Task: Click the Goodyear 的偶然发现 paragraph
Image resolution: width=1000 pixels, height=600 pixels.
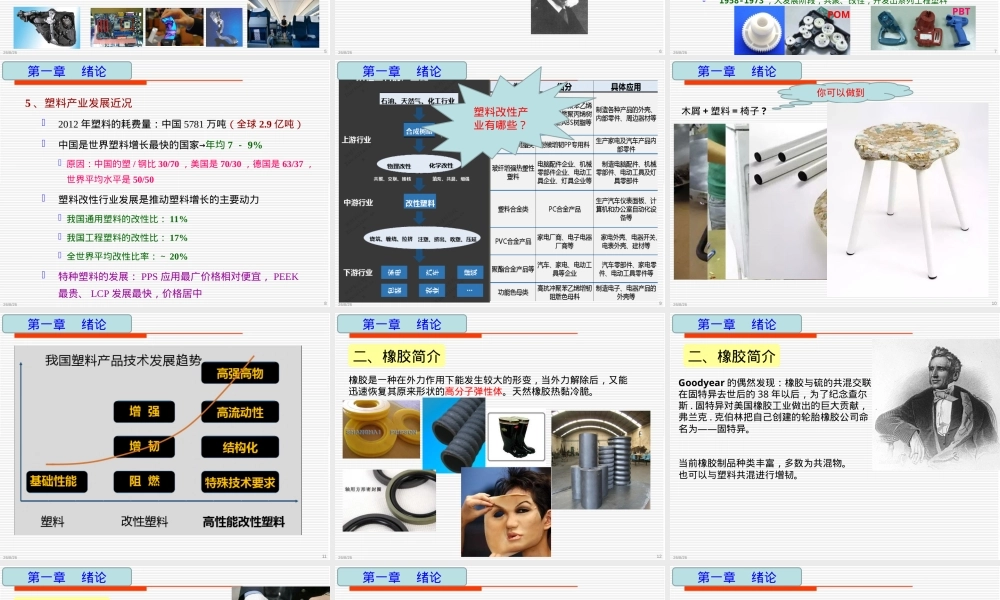Action: (x=774, y=406)
